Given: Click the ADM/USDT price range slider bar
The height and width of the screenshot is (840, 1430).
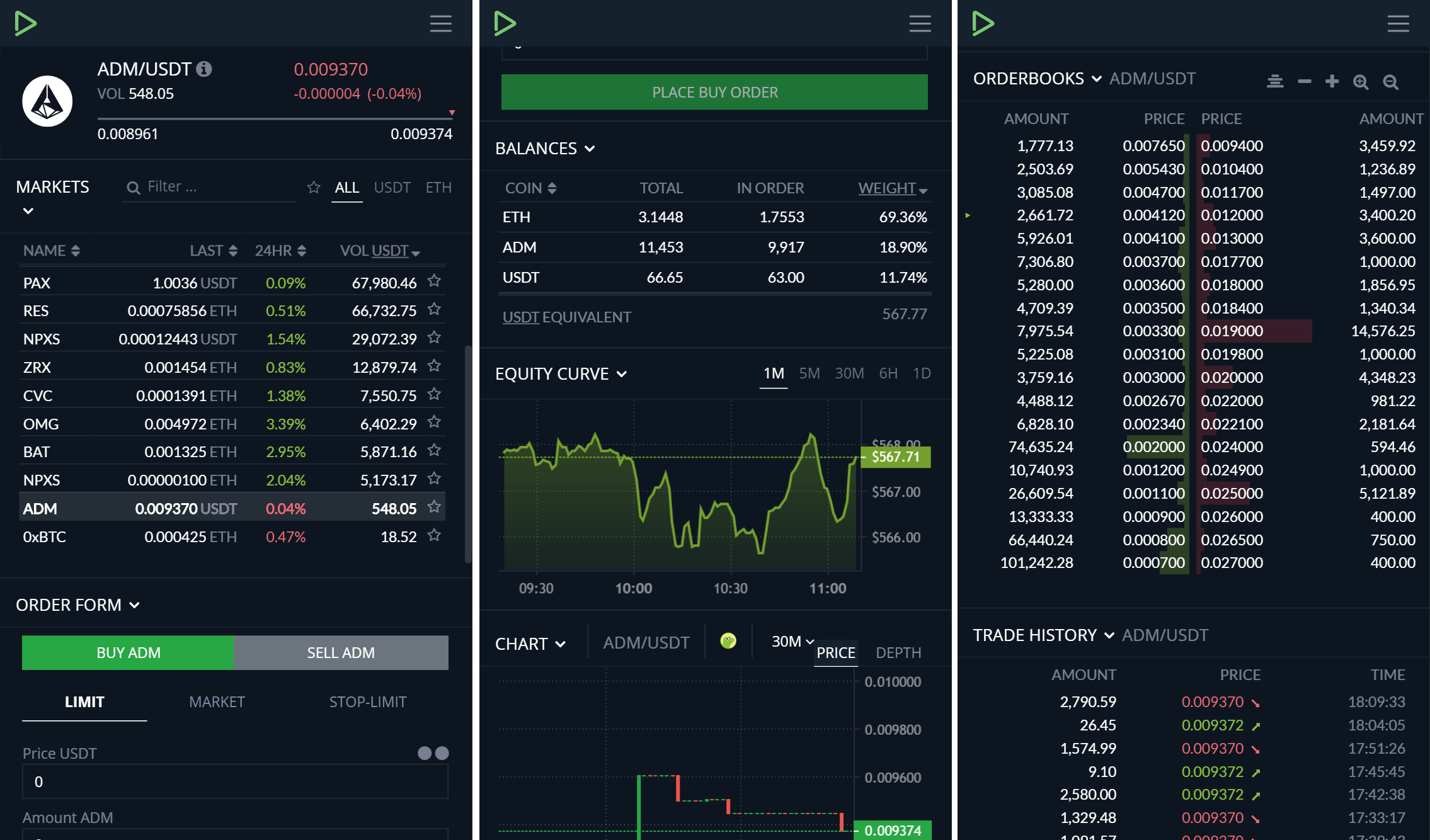Looking at the screenshot, I should (x=275, y=118).
